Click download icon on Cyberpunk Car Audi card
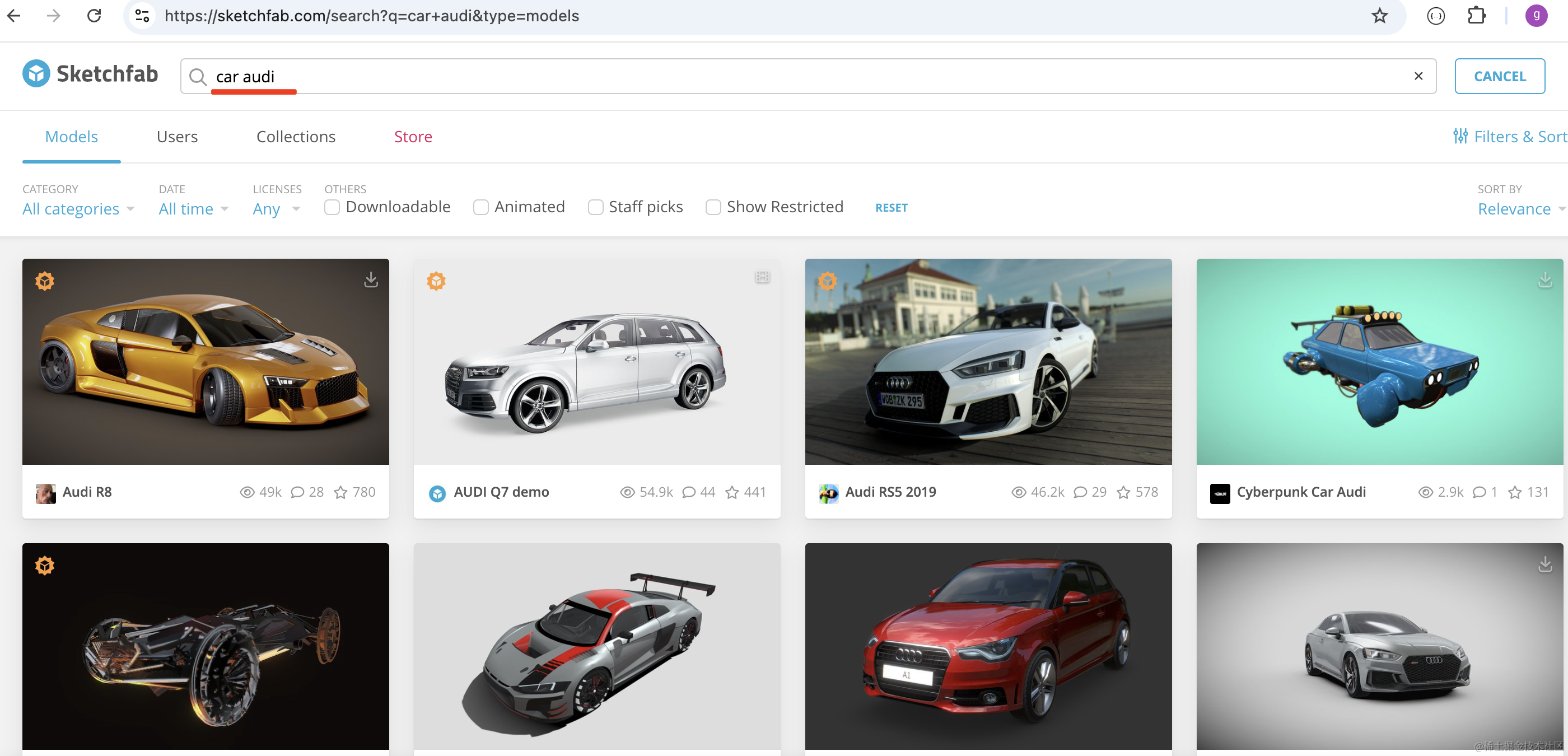Viewport: 1568px width, 756px height. pos(1545,279)
